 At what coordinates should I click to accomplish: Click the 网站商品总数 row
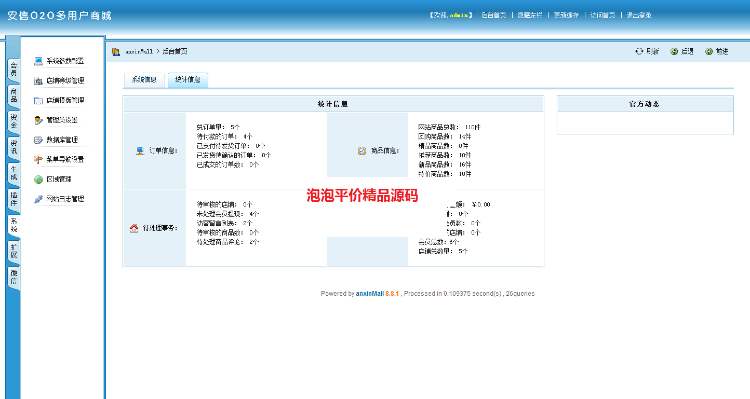point(449,127)
